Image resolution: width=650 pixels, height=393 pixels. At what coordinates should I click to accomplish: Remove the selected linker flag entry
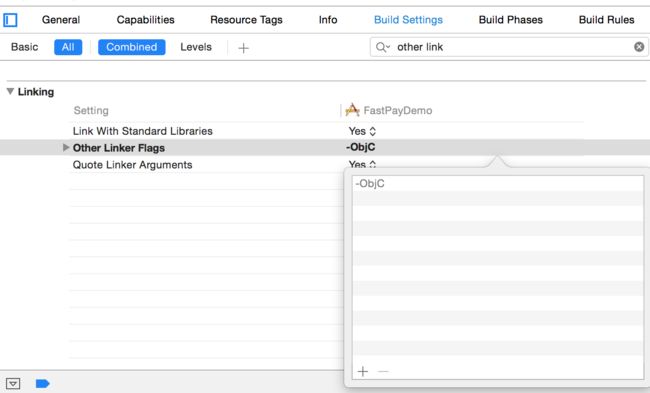[383, 371]
